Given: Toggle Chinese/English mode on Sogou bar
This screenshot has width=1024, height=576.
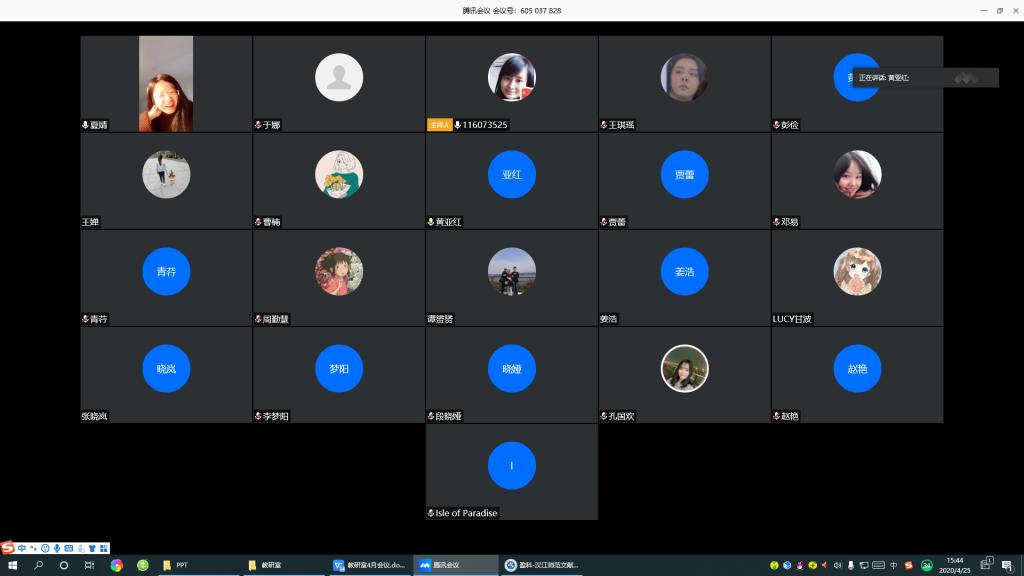Looking at the screenshot, I should point(22,548).
